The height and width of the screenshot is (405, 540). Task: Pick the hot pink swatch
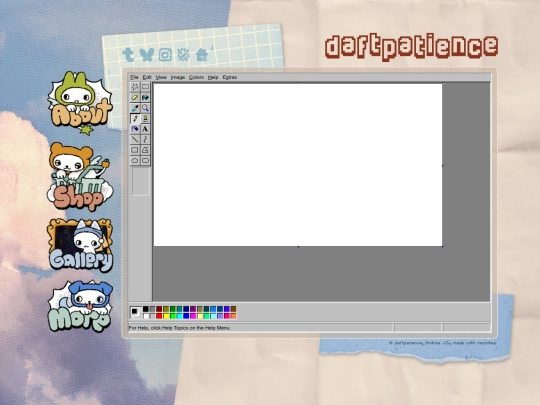tap(227, 316)
